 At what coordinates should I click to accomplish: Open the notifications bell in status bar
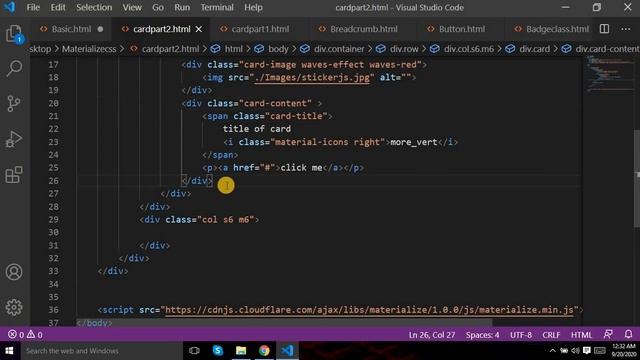click(x=628, y=335)
